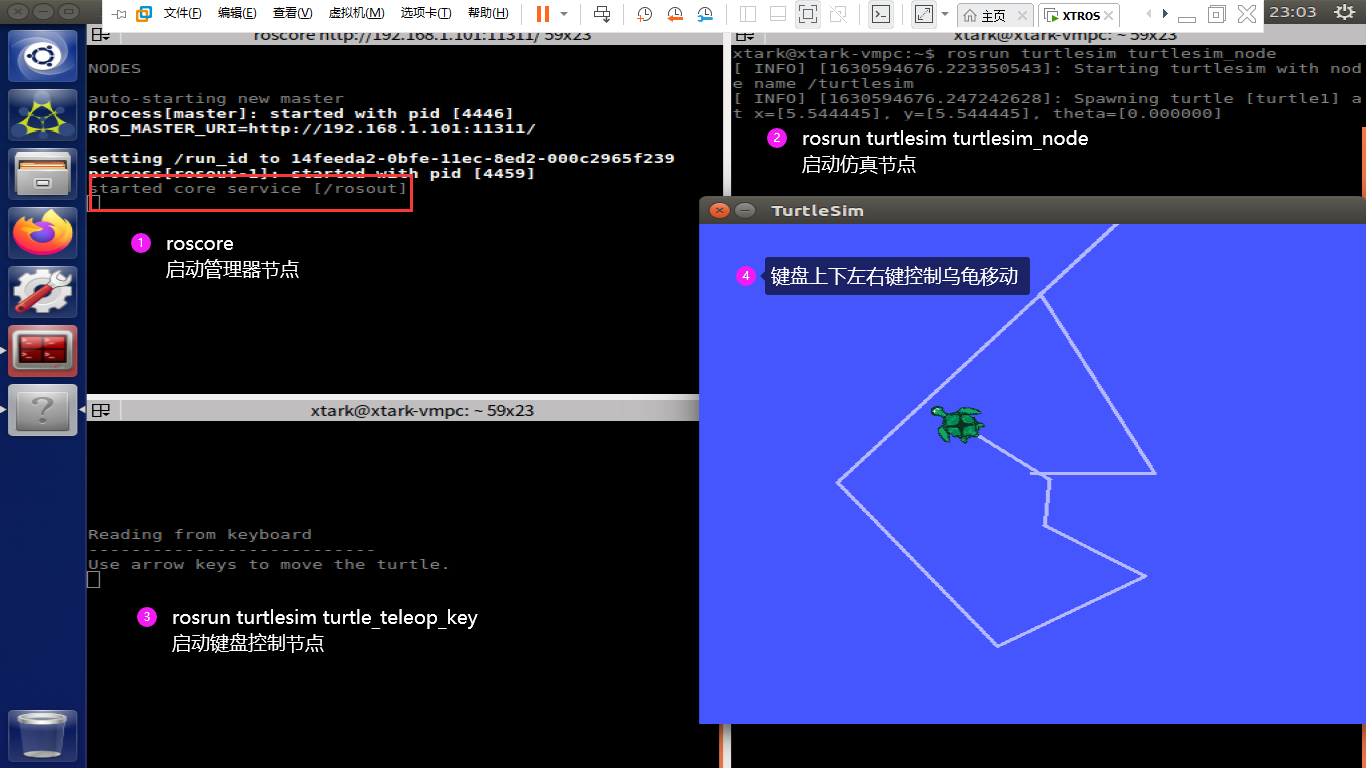Close the TurtleSim window
Viewport: 1366px width, 768px height.
pos(719,210)
